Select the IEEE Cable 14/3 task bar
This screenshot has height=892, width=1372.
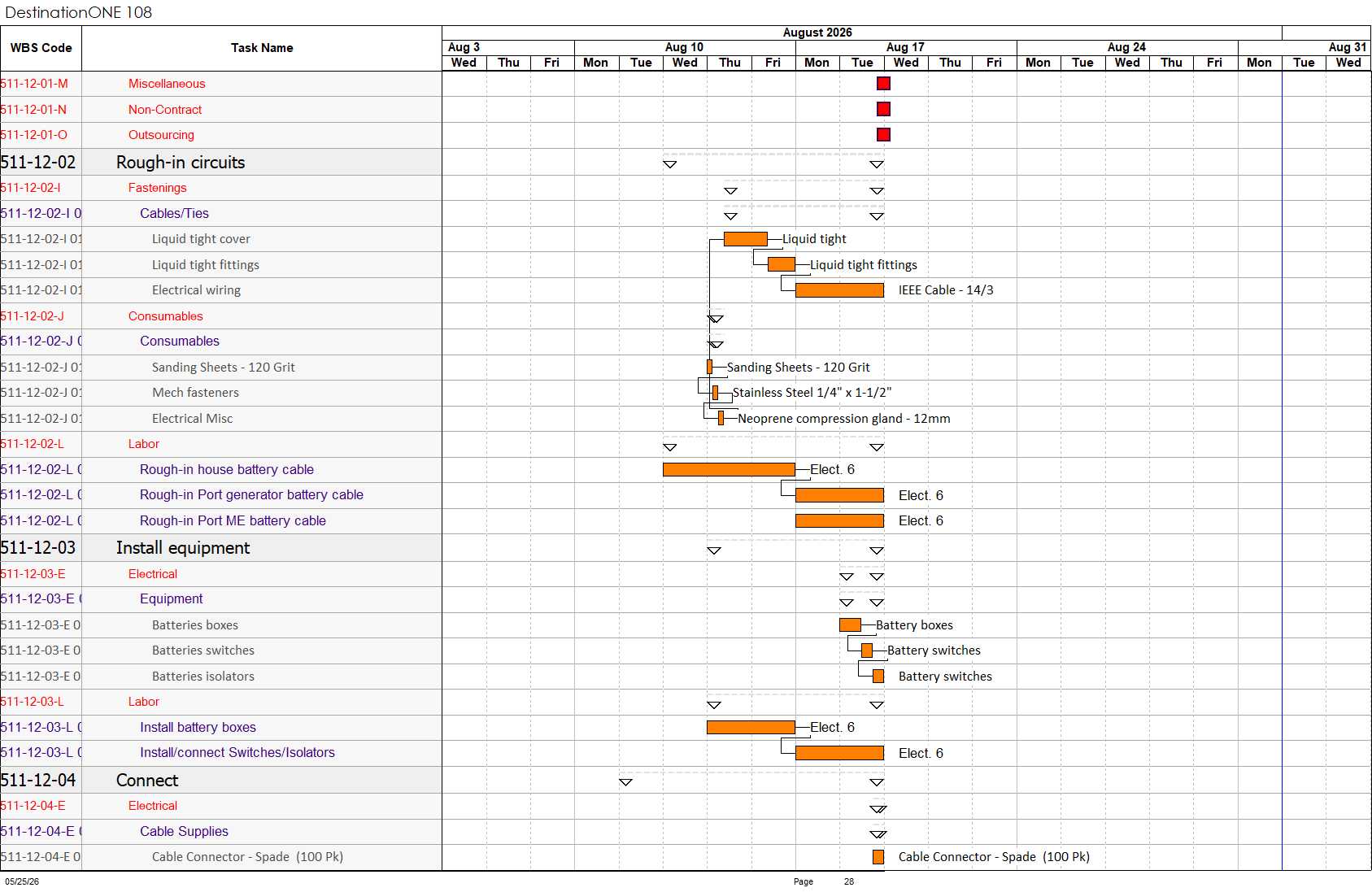(839, 290)
